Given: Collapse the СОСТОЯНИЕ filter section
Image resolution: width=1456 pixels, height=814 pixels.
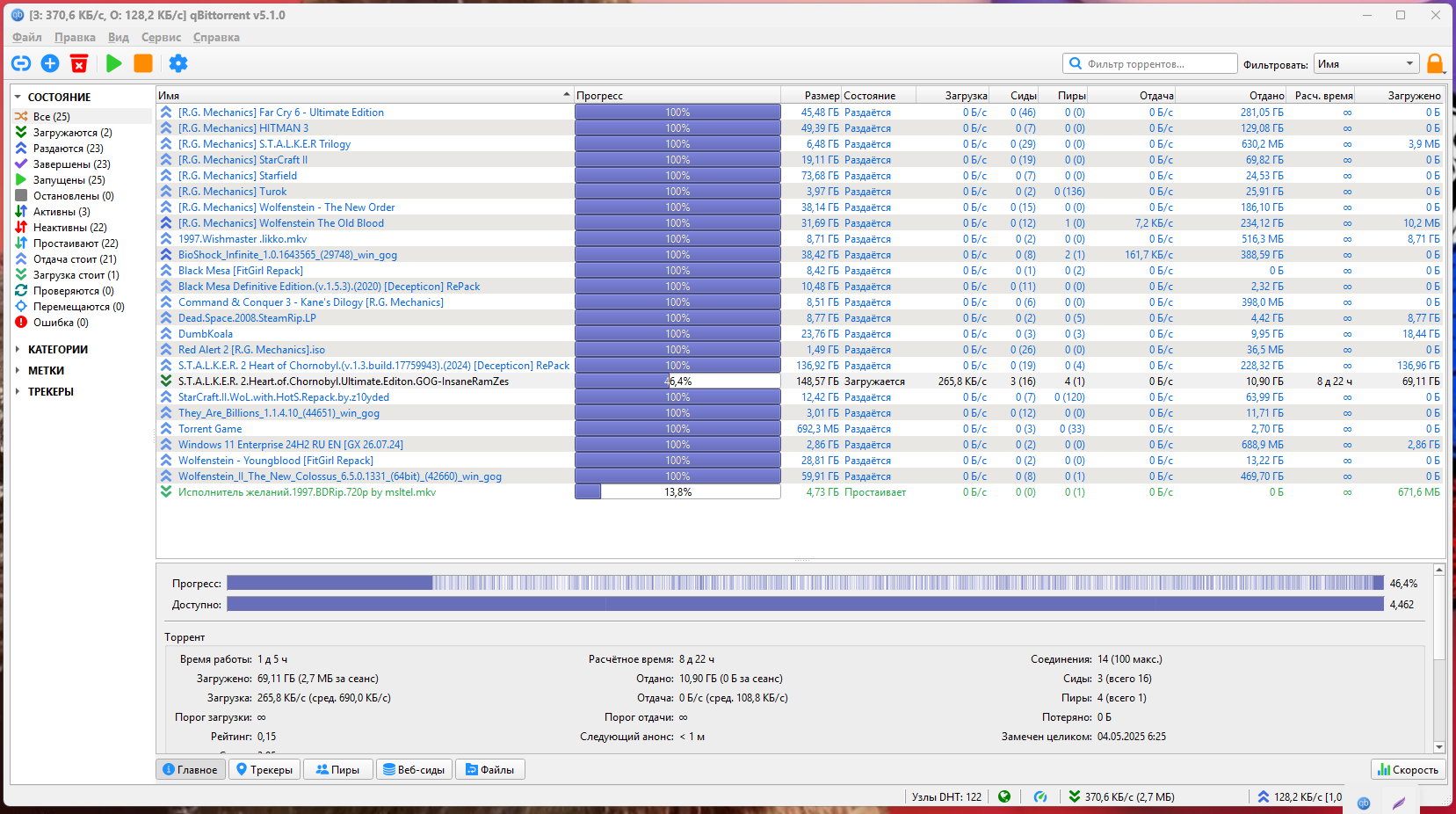Looking at the screenshot, I should 18,97.
